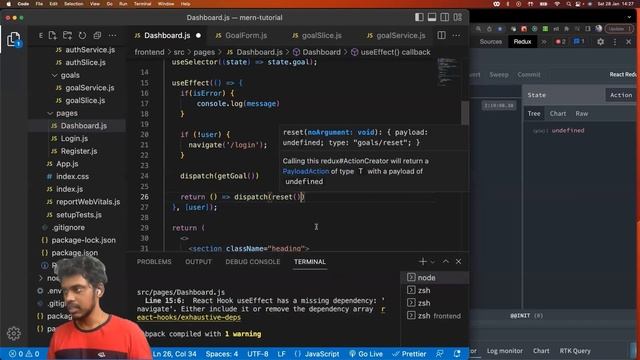
Task: Switch to the Chart view in State inspector
Action: point(558,113)
